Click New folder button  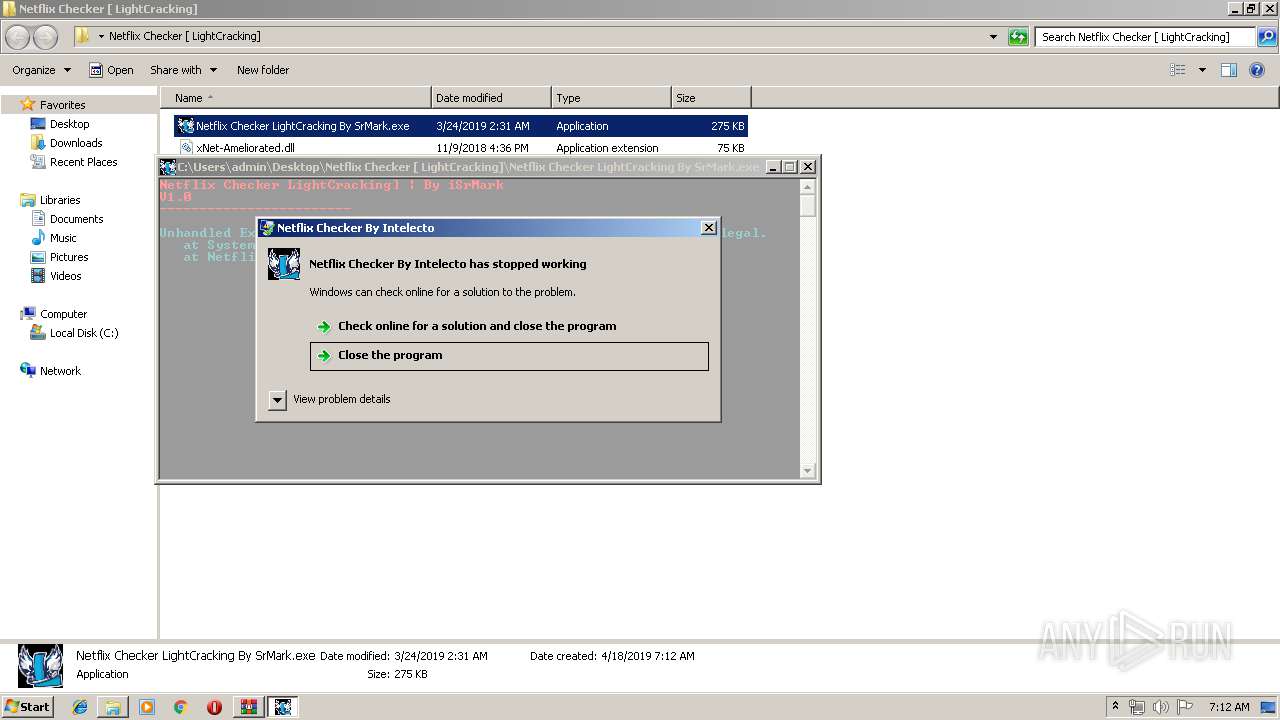[x=263, y=70]
